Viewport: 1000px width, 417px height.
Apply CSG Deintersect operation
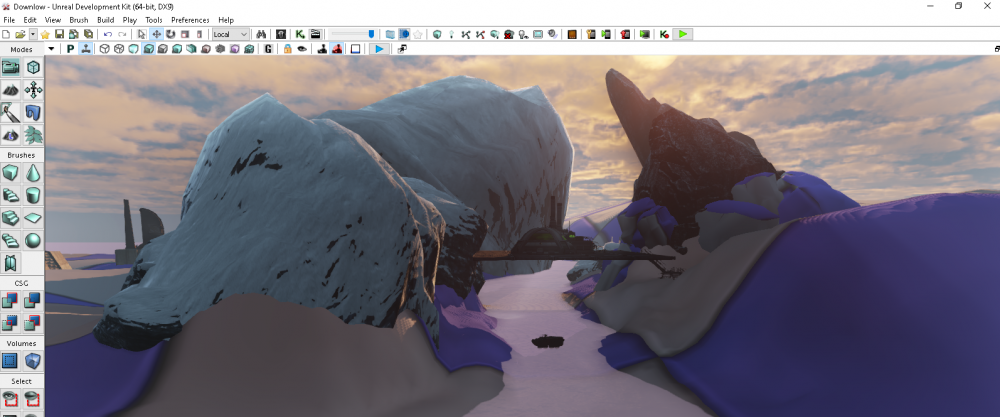pyautogui.click(x=33, y=323)
